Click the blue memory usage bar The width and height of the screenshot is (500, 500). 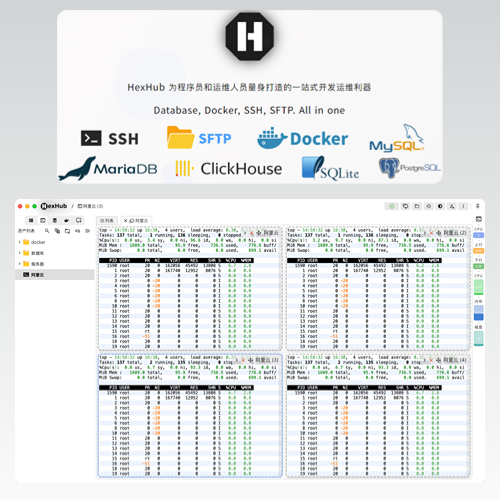pos(479,313)
